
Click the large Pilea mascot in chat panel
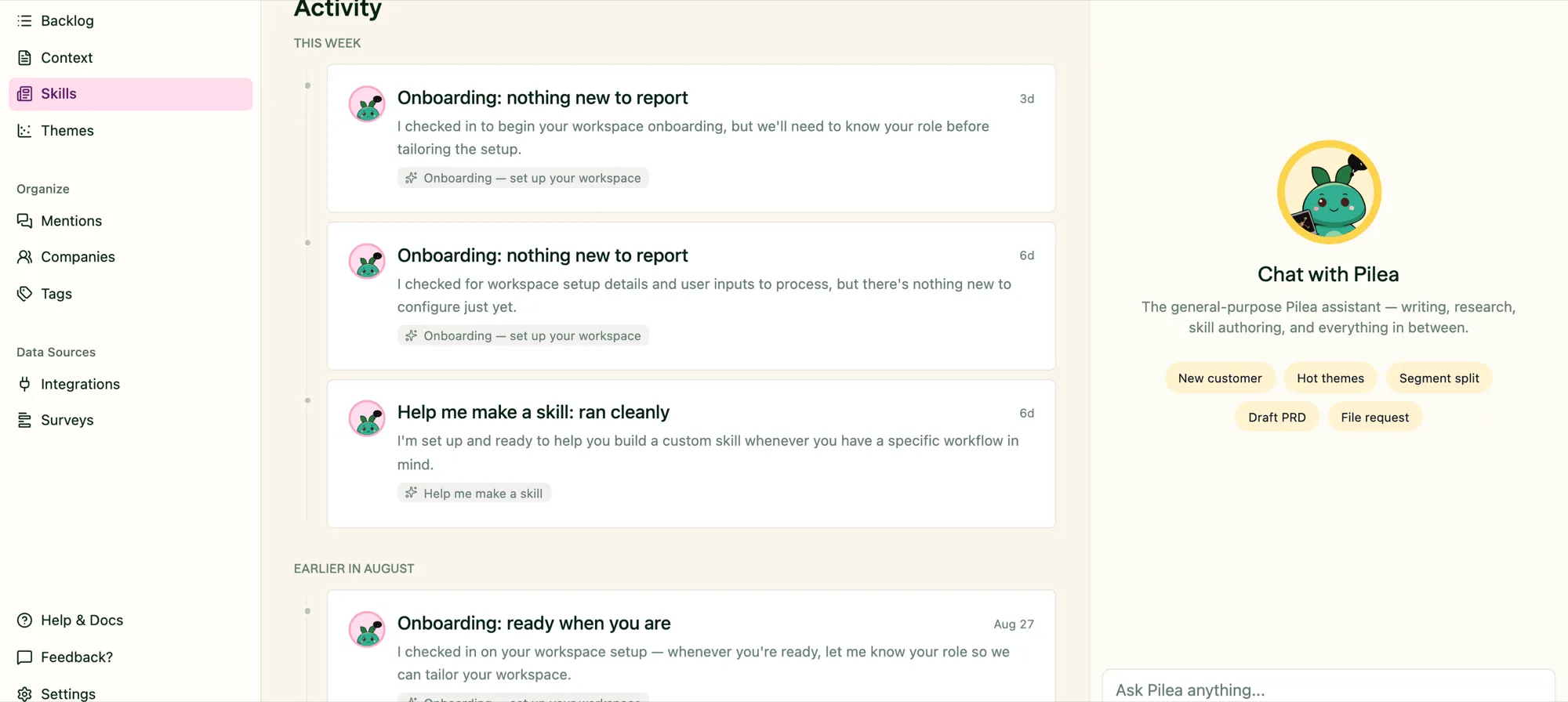(x=1329, y=192)
